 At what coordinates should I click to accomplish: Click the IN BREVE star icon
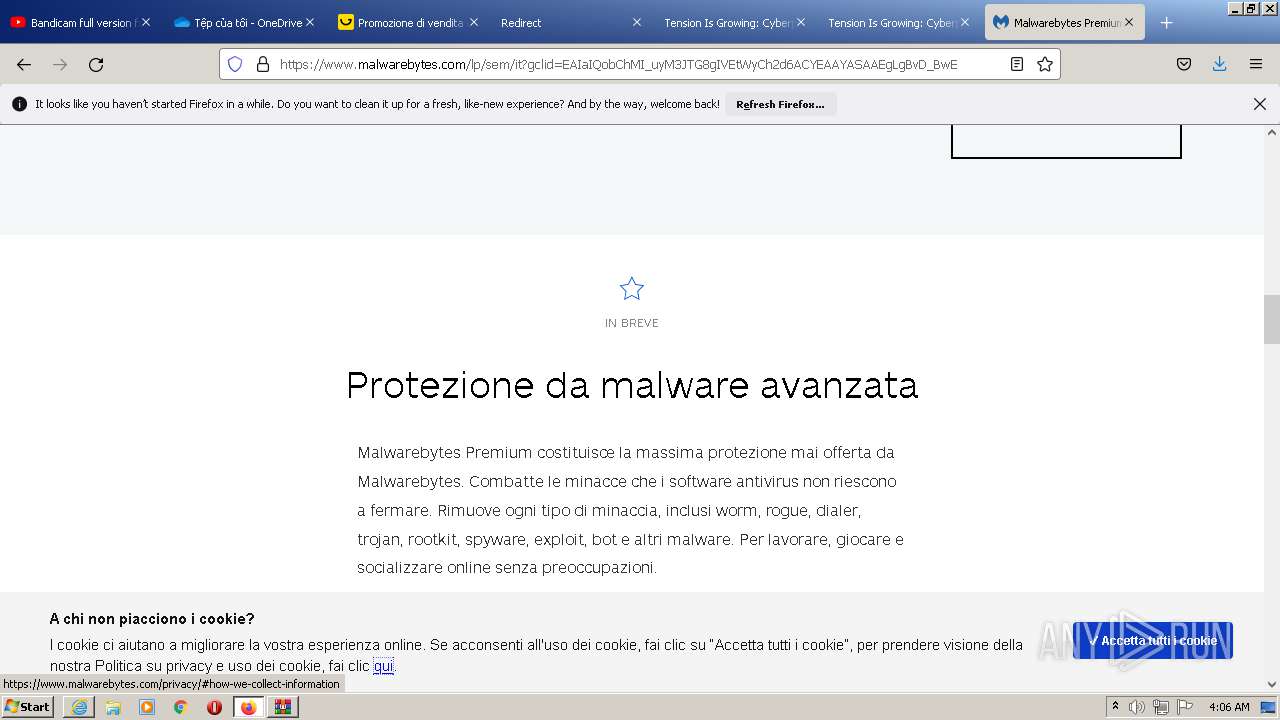click(632, 289)
